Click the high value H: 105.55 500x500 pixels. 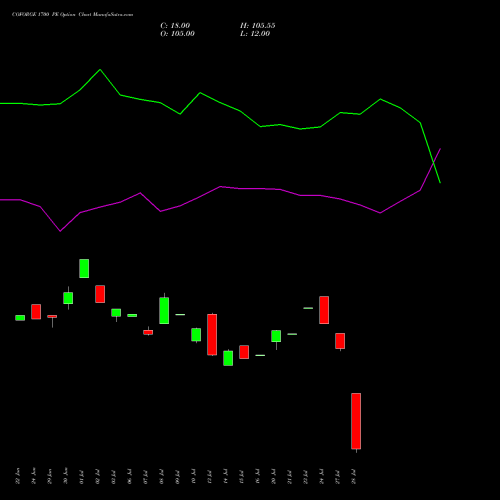(x=257, y=25)
